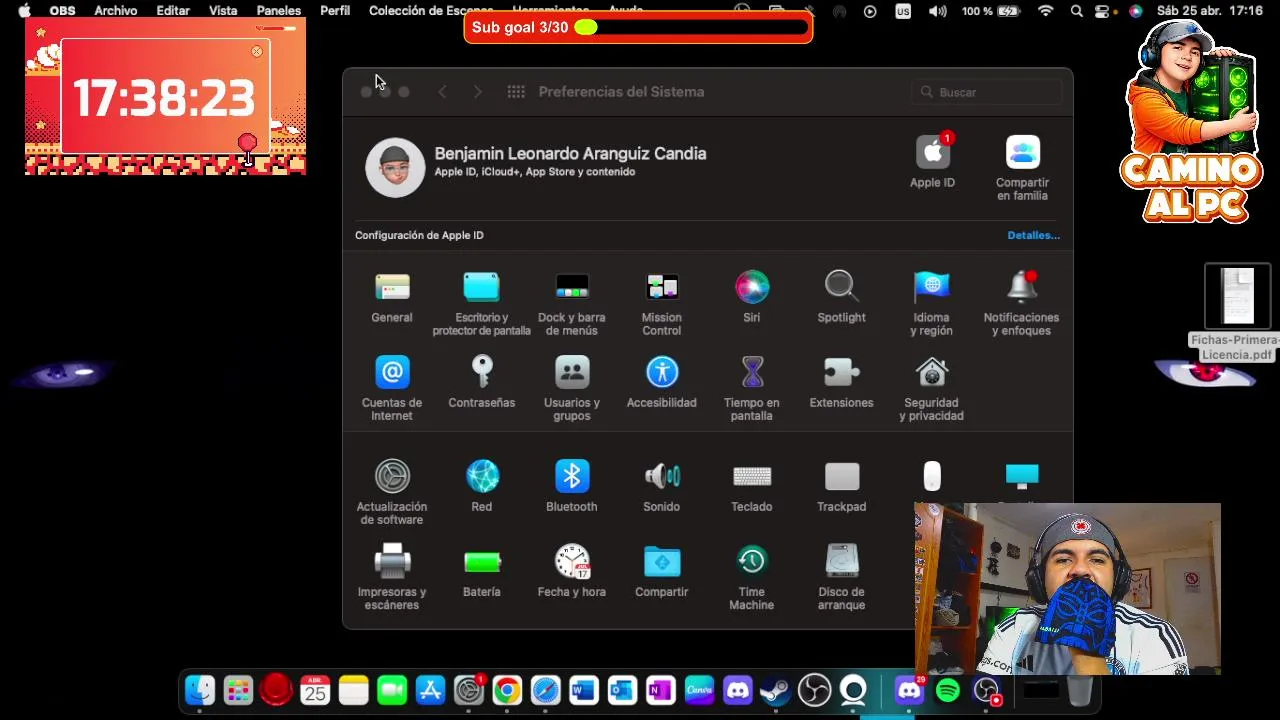1280x720 pixels.
Task: Open the Contraseñas pane
Action: 482,382
